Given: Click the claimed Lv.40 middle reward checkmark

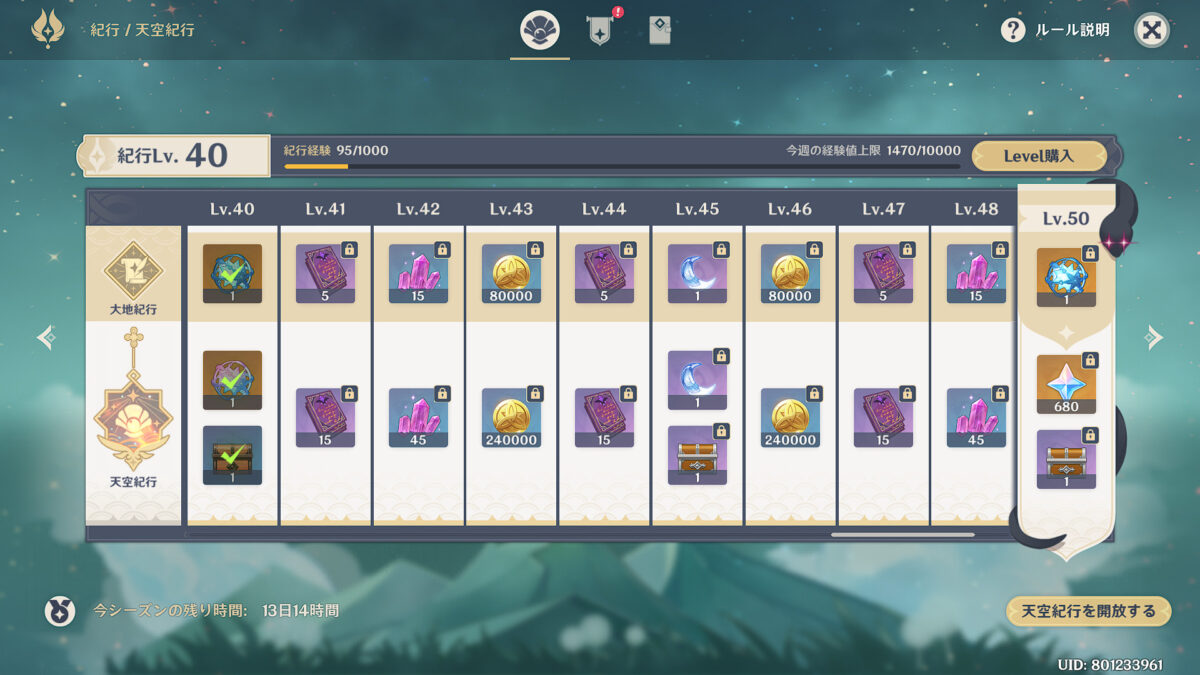Looking at the screenshot, I should tap(233, 380).
